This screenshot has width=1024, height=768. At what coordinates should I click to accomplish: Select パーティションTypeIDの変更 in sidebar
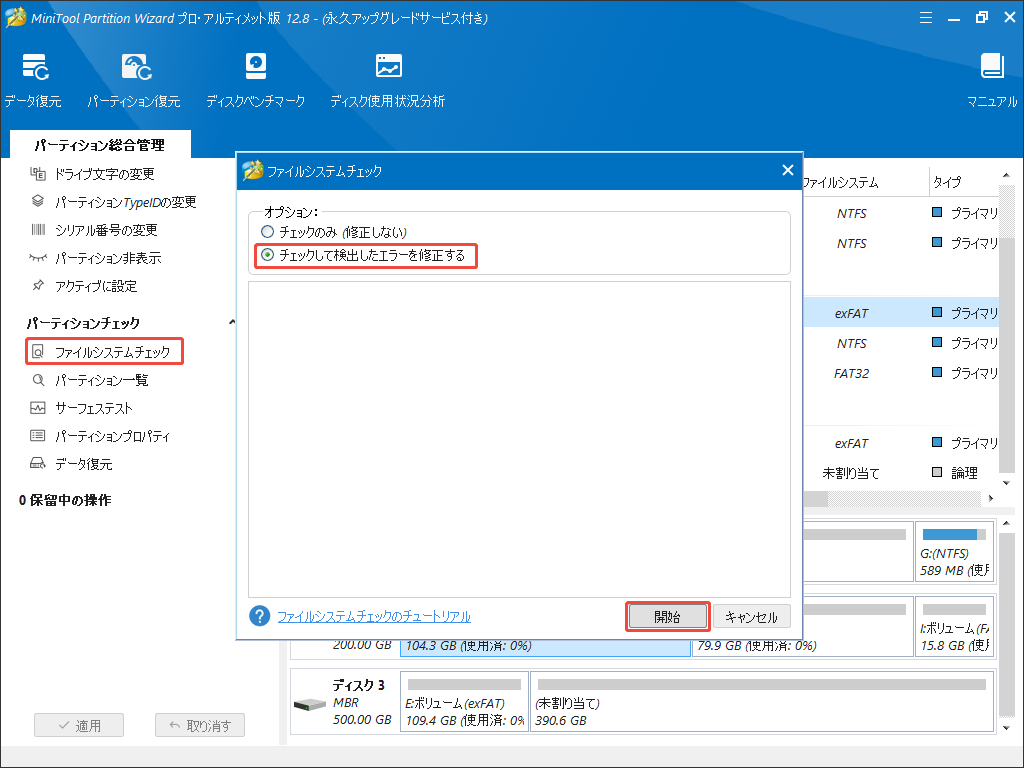tap(113, 202)
